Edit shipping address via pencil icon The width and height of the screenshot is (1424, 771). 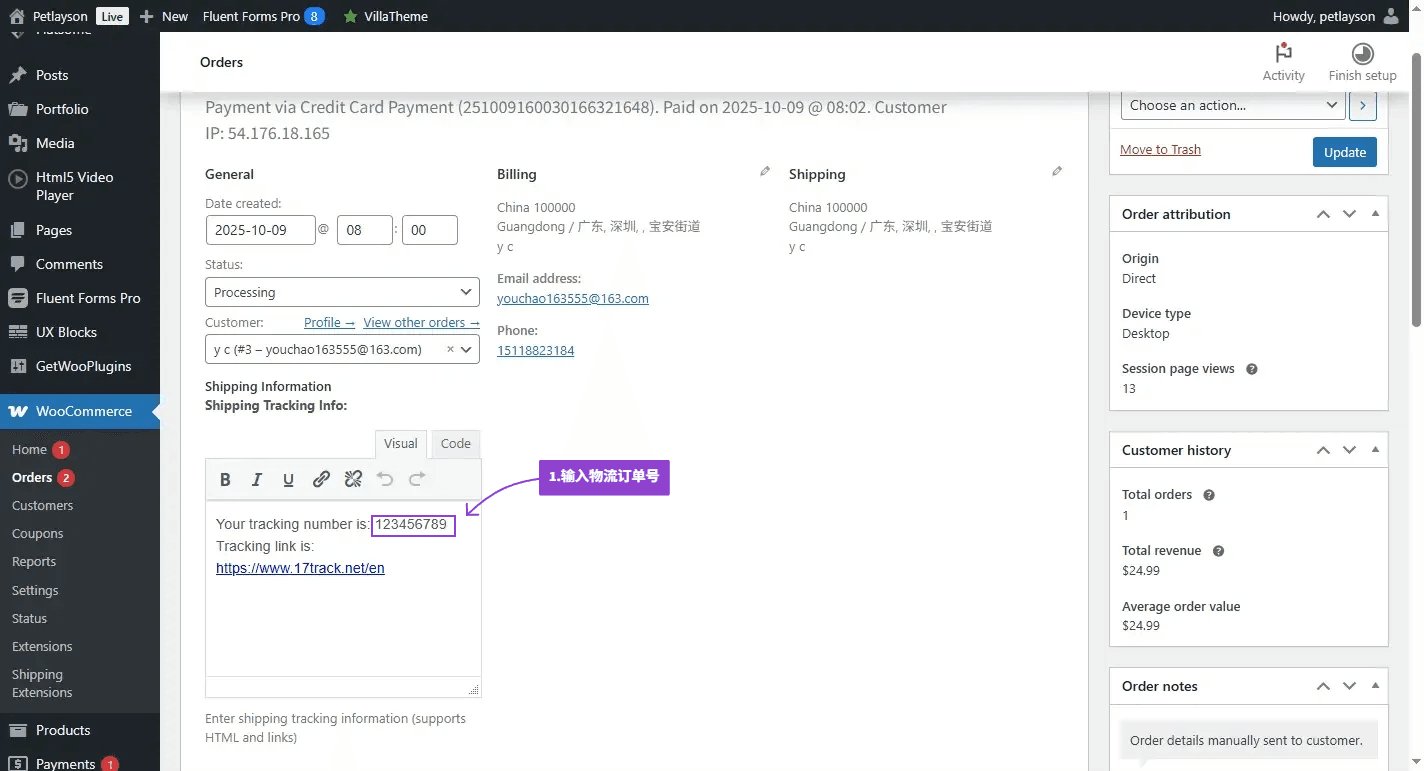(1057, 172)
